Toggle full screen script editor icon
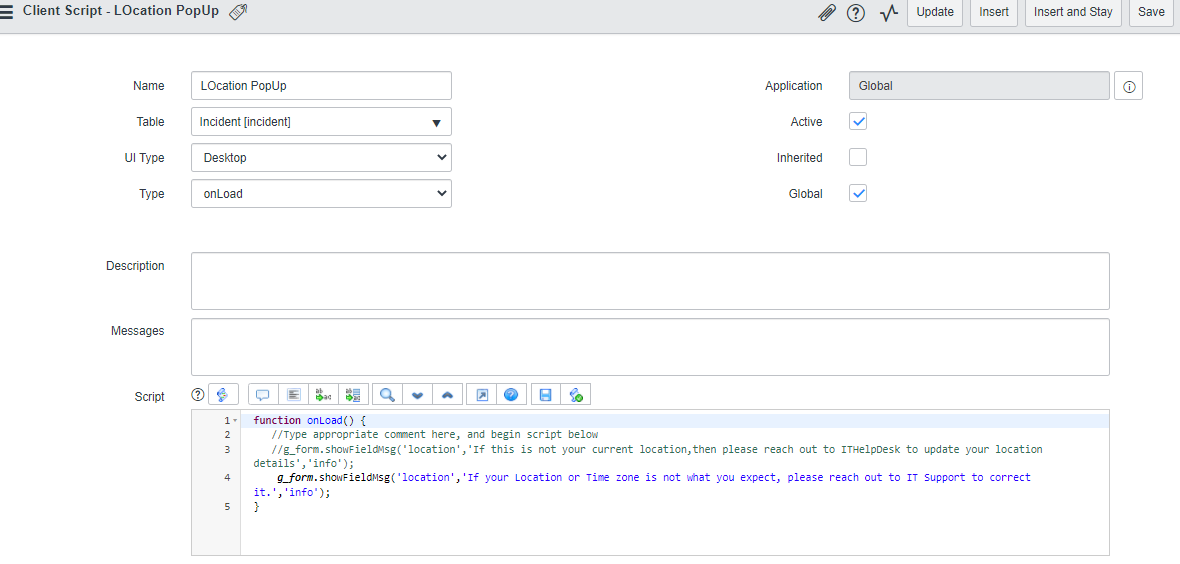1180x564 pixels. (482, 394)
